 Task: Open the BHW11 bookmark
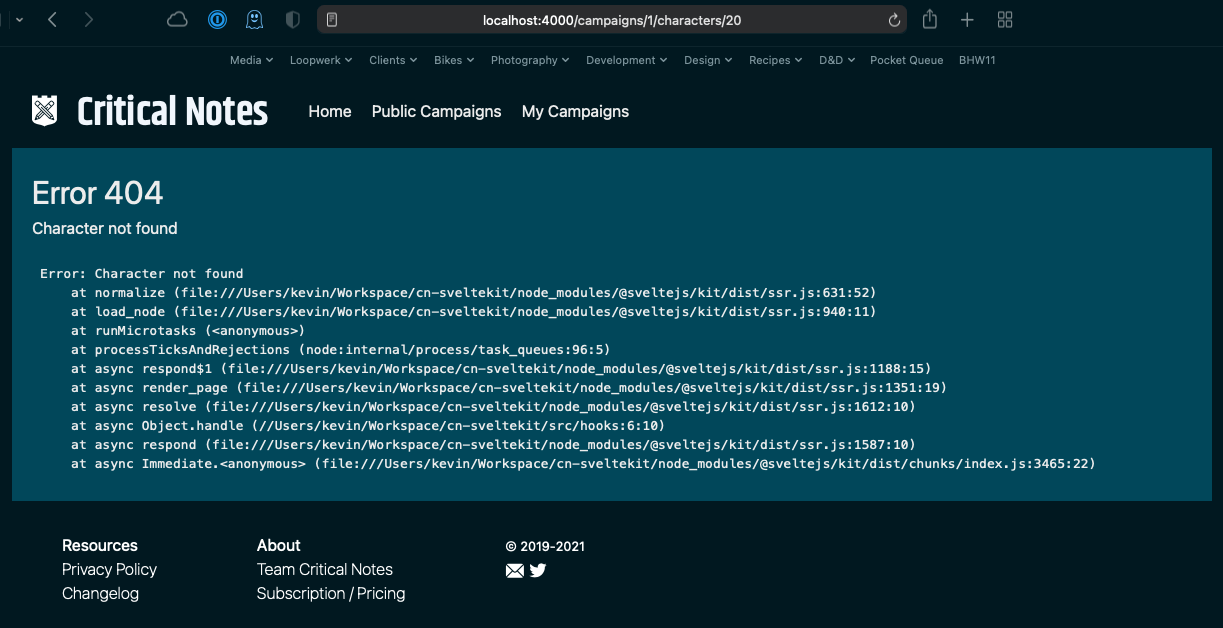pyautogui.click(x=977, y=60)
